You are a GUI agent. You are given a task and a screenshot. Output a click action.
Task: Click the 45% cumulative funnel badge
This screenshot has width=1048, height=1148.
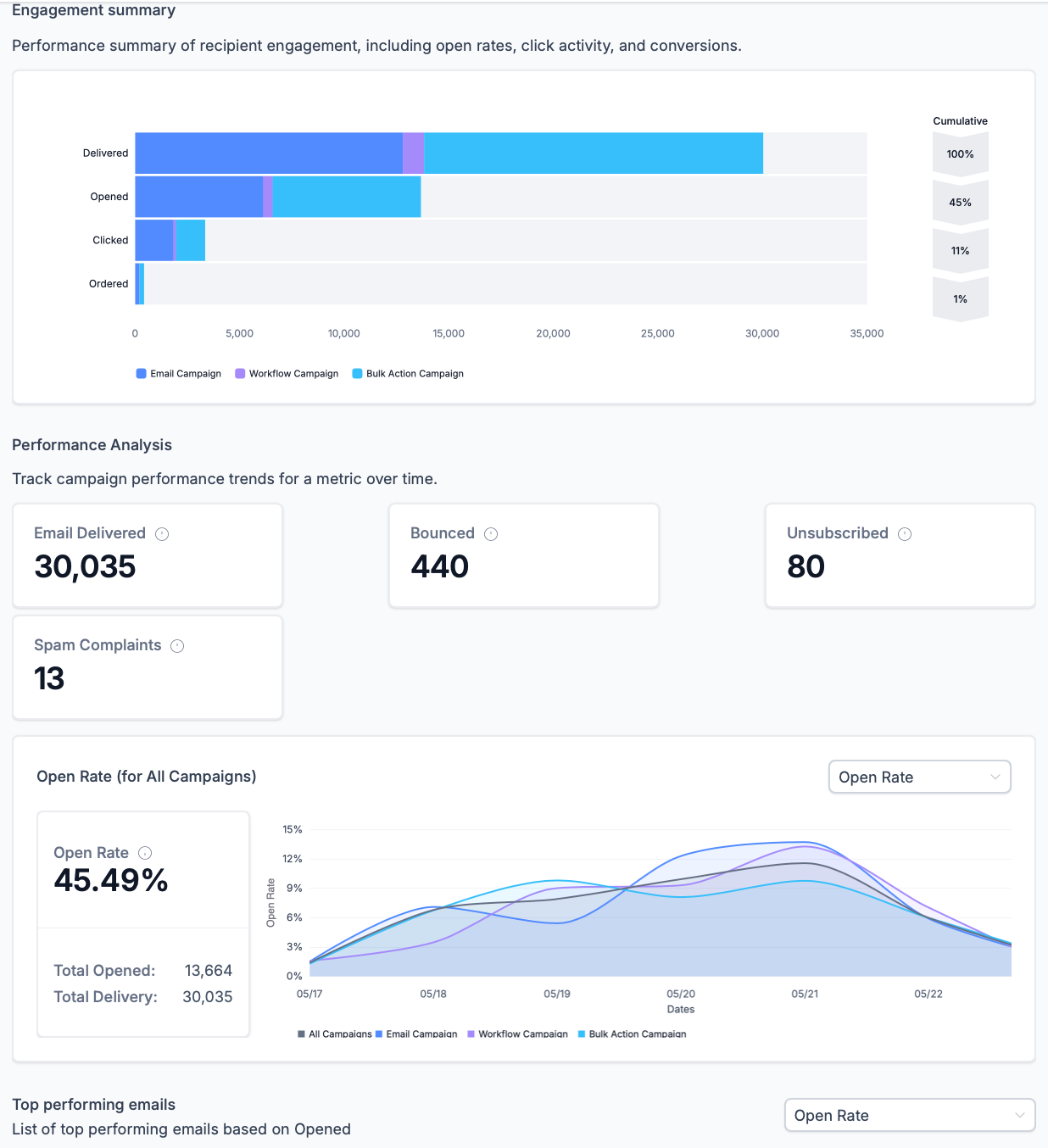click(961, 203)
